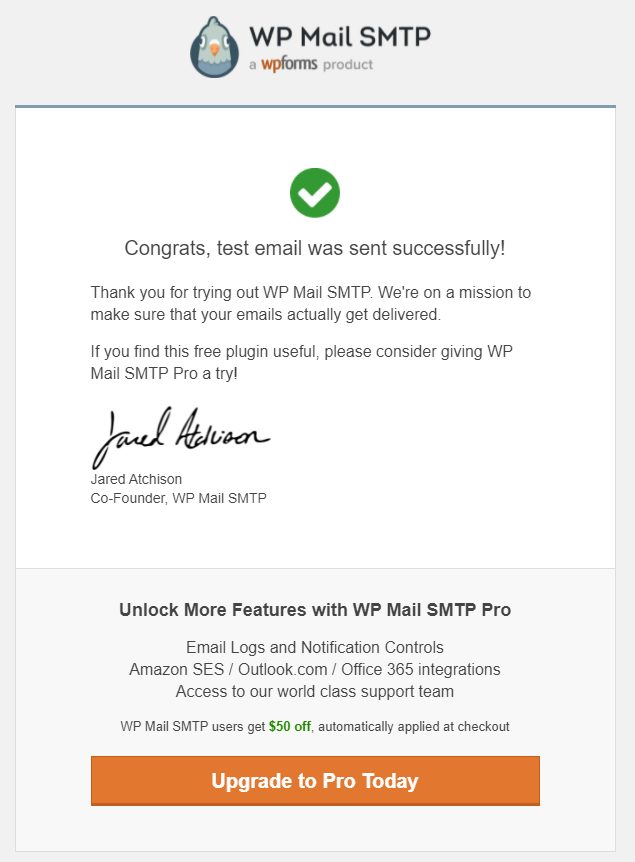This screenshot has height=862, width=635.
Task: Click the WP Mail SMTP pigeon mascot logo
Action: (214, 47)
